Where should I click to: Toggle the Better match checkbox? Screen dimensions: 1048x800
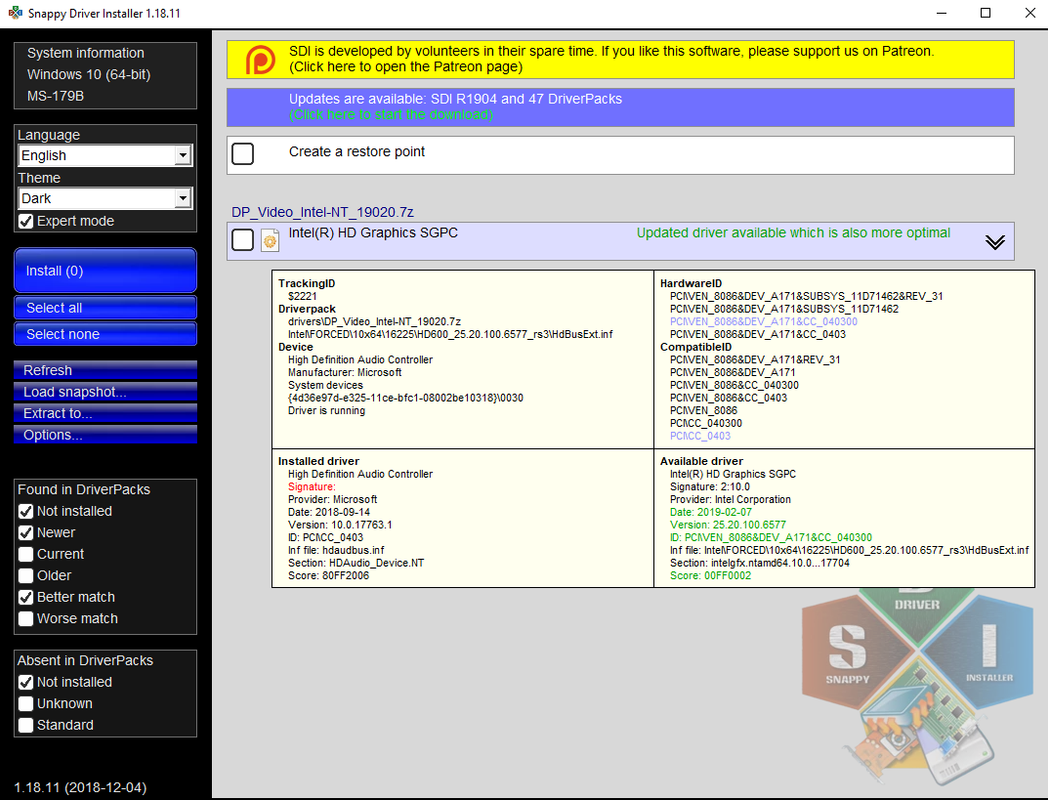[26, 597]
